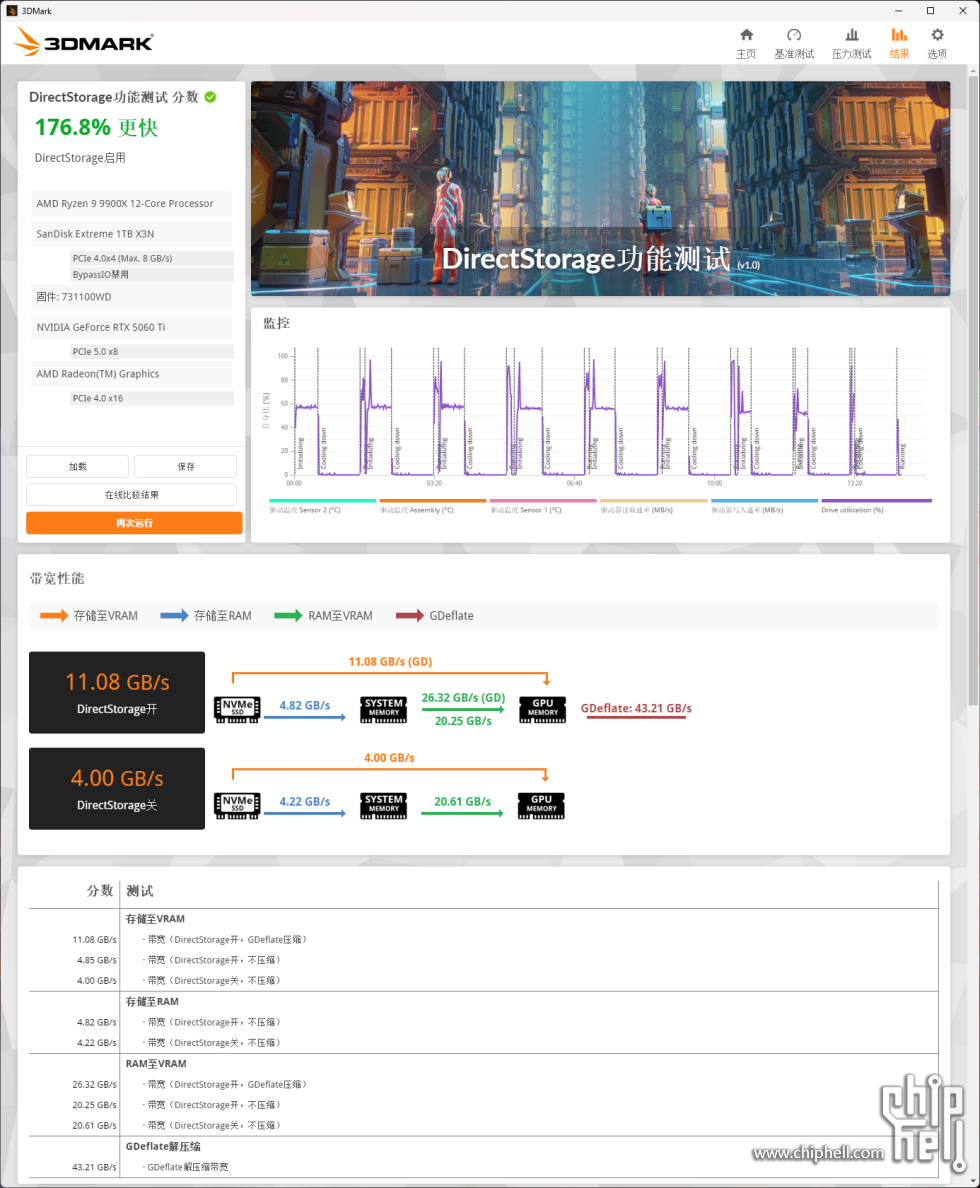Click the RAM至VRAM table section header

(x=156, y=1064)
